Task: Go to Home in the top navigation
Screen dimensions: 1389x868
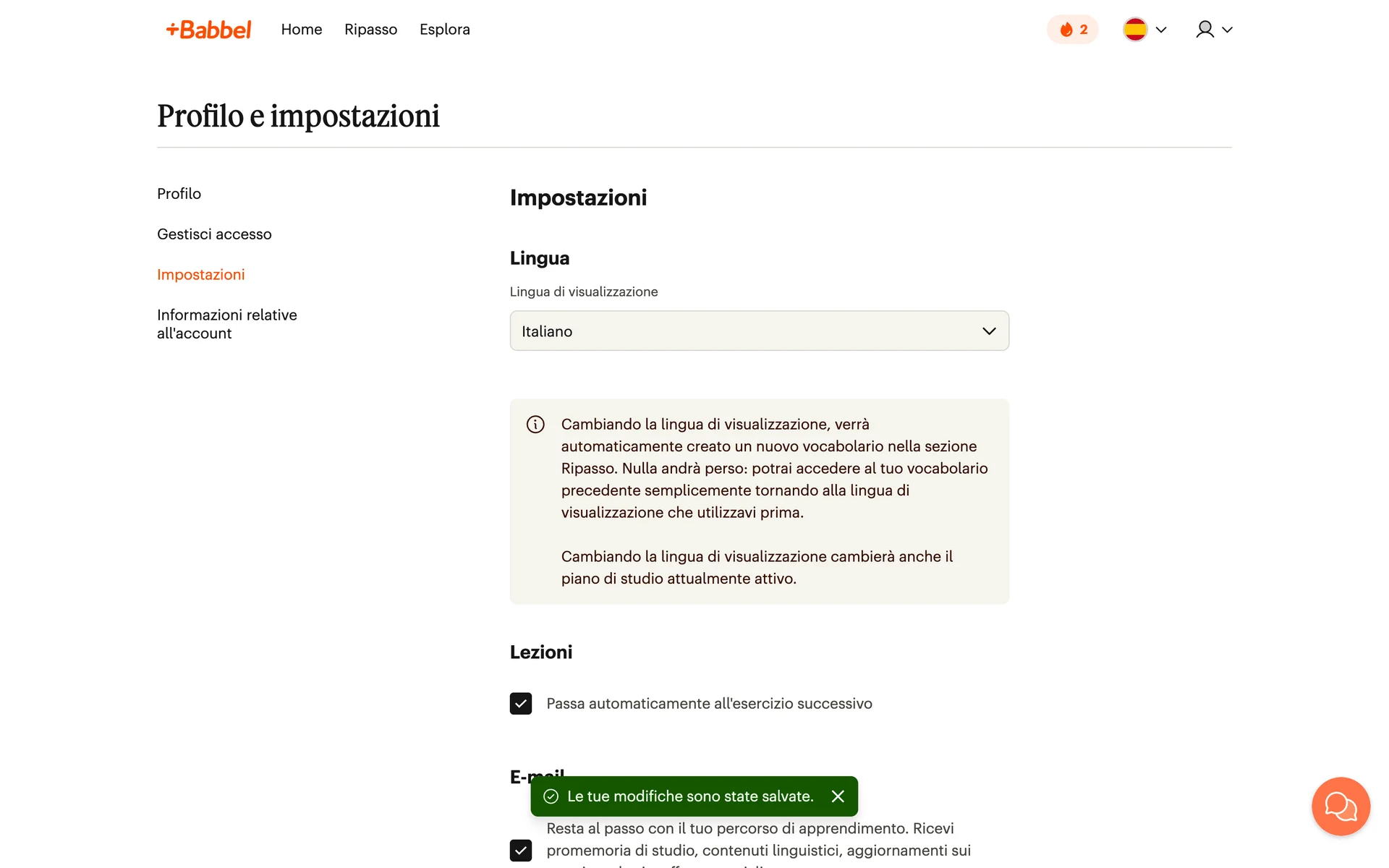Action: pyautogui.click(x=302, y=30)
